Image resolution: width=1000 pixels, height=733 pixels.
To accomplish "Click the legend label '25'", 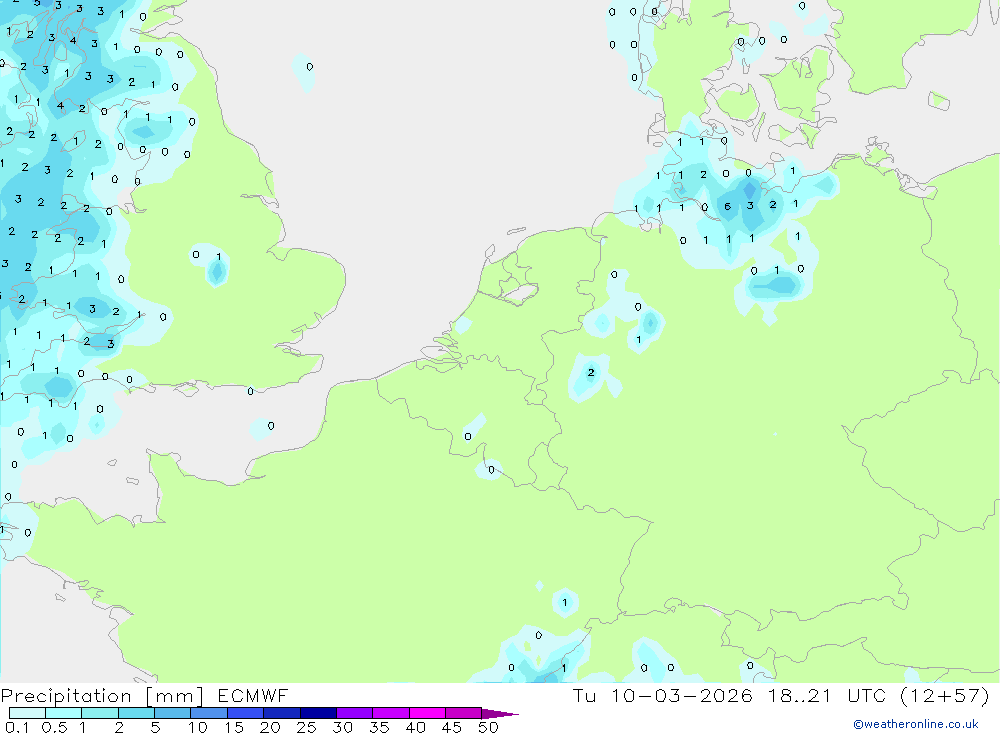I will click(306, 727).
